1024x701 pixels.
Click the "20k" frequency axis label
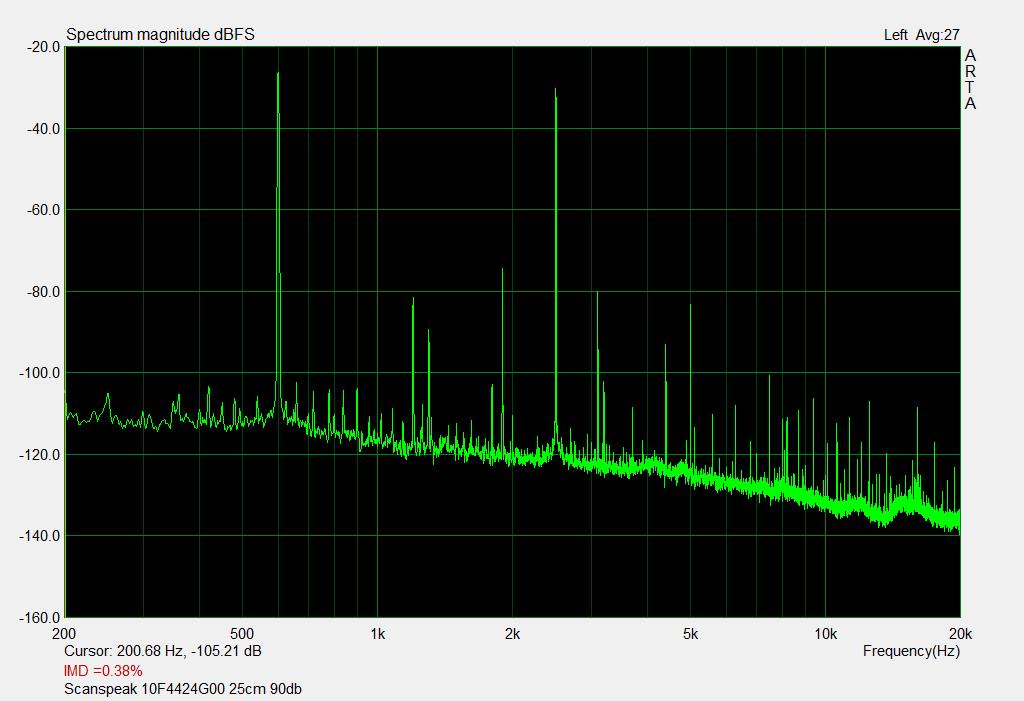[x=959, y=633]
